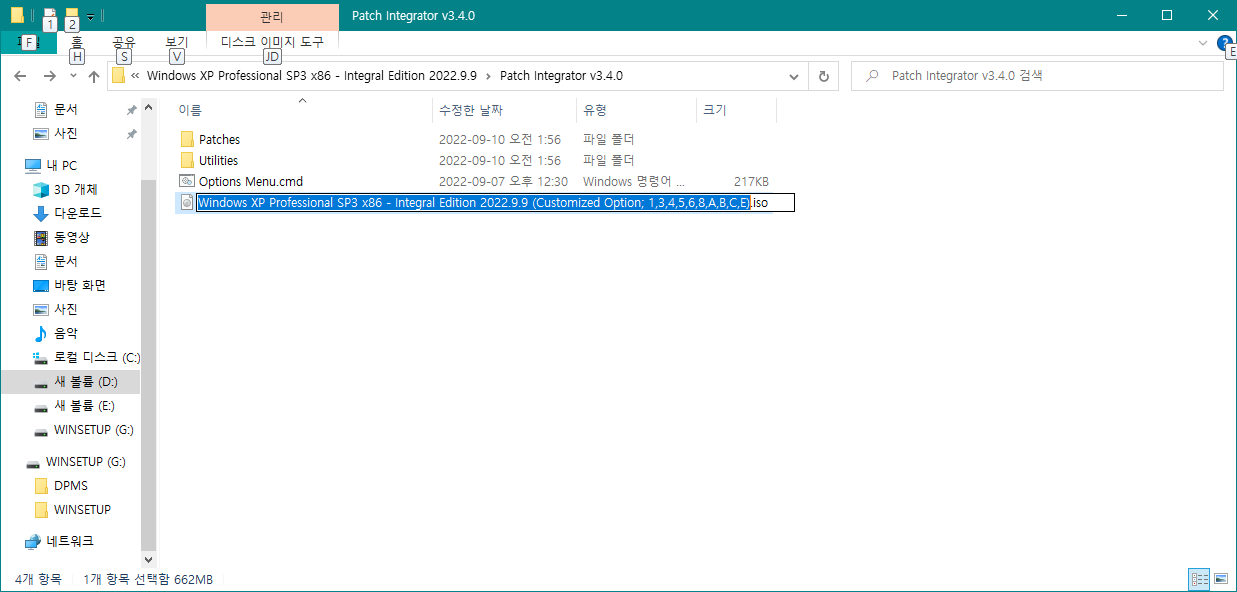Screen dimensions: 1237x592
Task: Go forward with the right arrow button
Action: (49, 76)
